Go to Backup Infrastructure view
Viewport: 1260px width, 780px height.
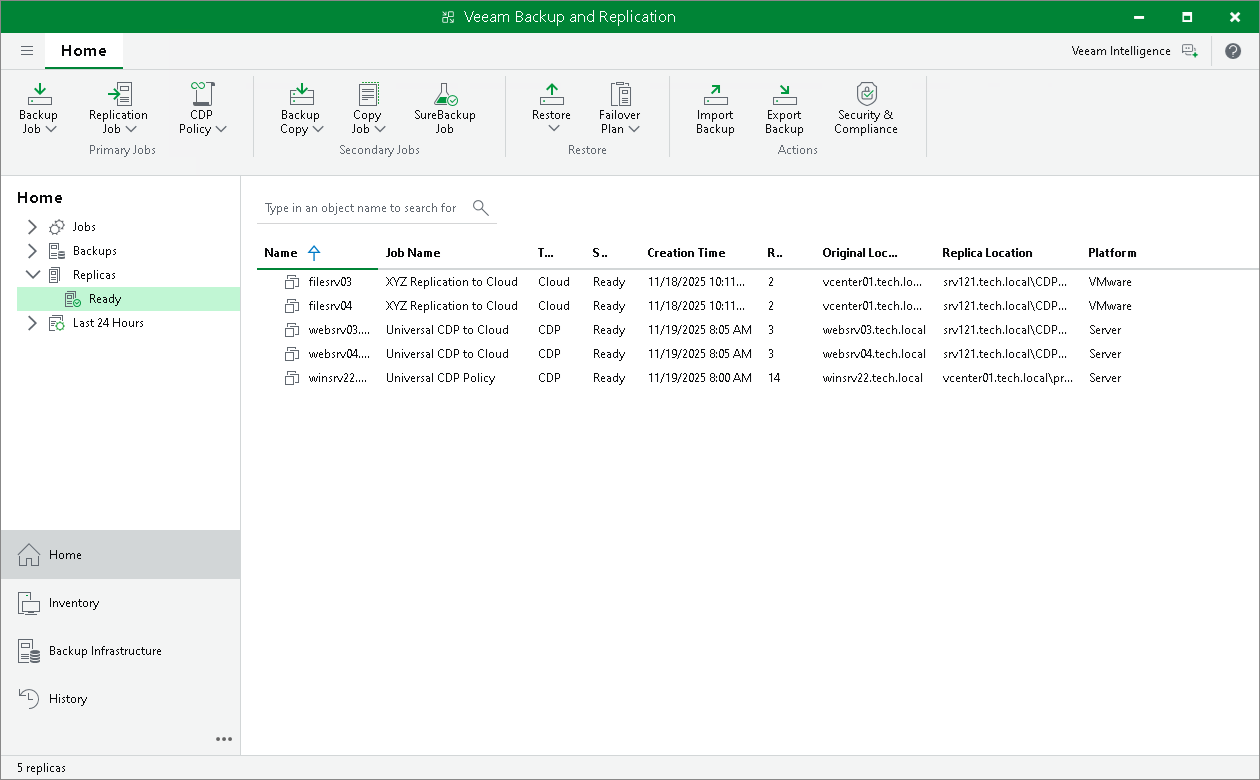105,651
